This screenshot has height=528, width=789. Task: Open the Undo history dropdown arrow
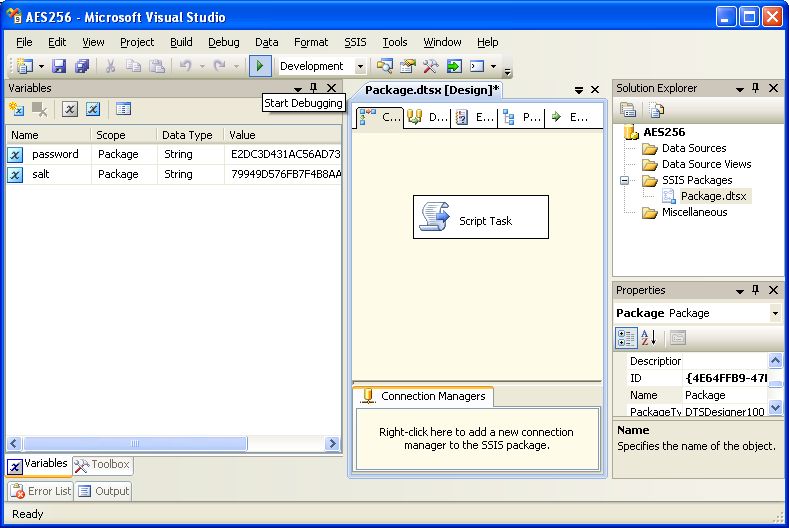click(202, 66)
